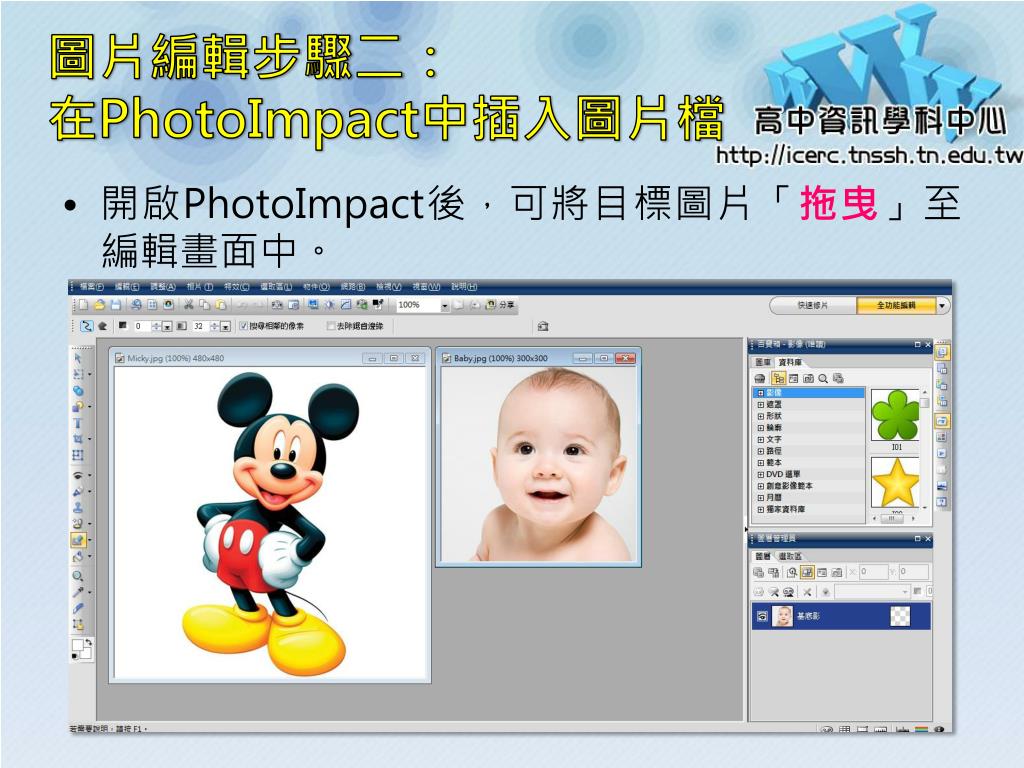
Task: Open the zoom 100% dropdown
Action: point(445,305)
